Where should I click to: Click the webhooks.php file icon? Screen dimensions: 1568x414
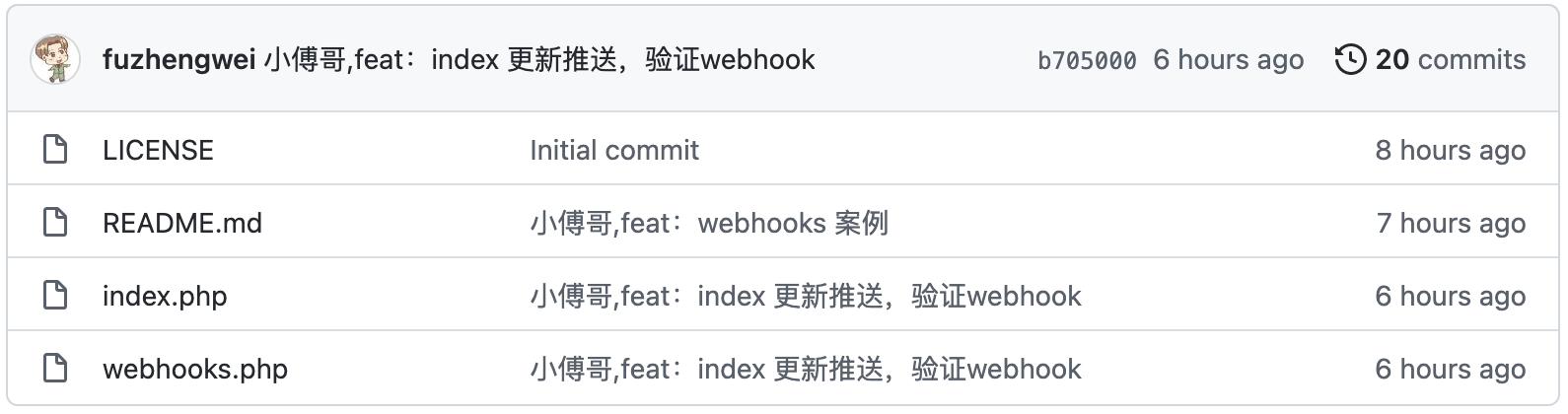[x=56, y=369]
